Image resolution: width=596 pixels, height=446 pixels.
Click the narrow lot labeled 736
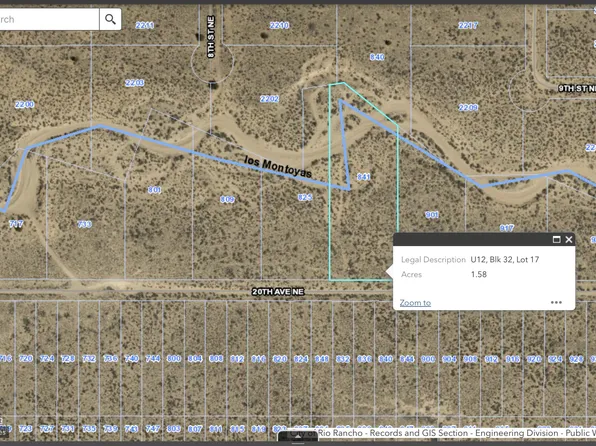(110, 359)
